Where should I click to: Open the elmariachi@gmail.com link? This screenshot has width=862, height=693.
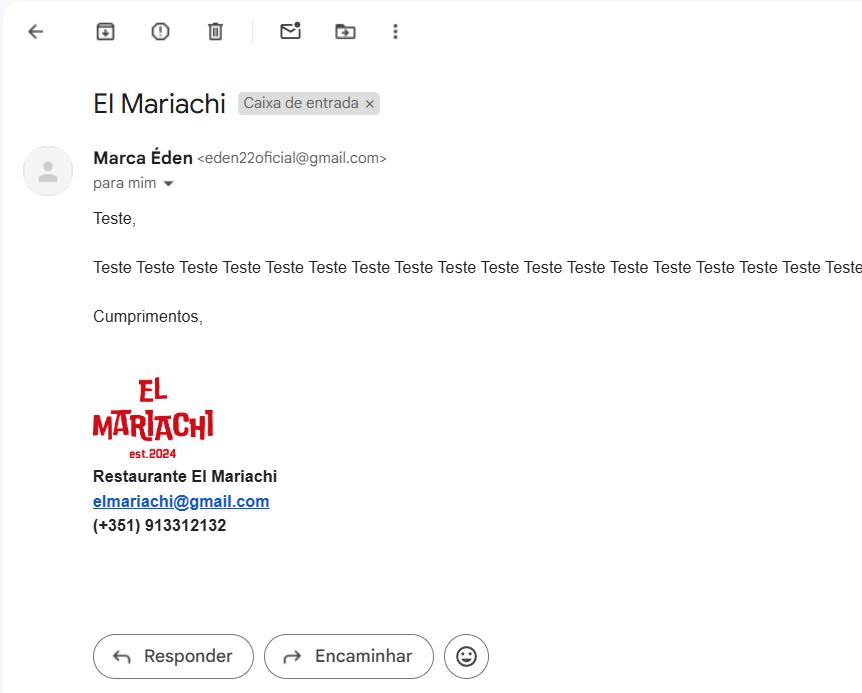pyautogui.click(x=181, y=501)
